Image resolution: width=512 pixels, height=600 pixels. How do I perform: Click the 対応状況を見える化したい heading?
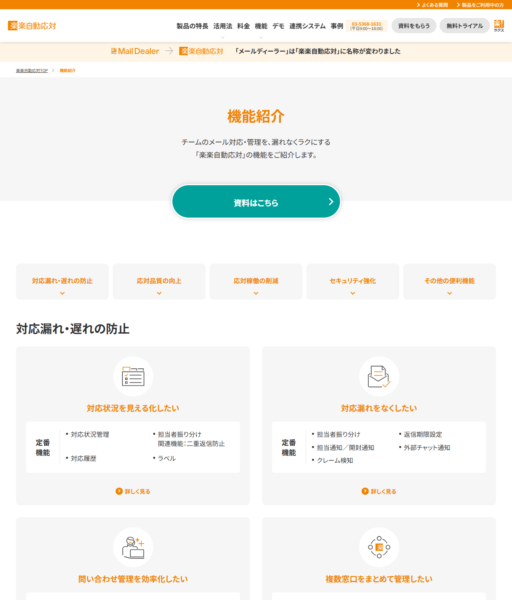(133, 408)
